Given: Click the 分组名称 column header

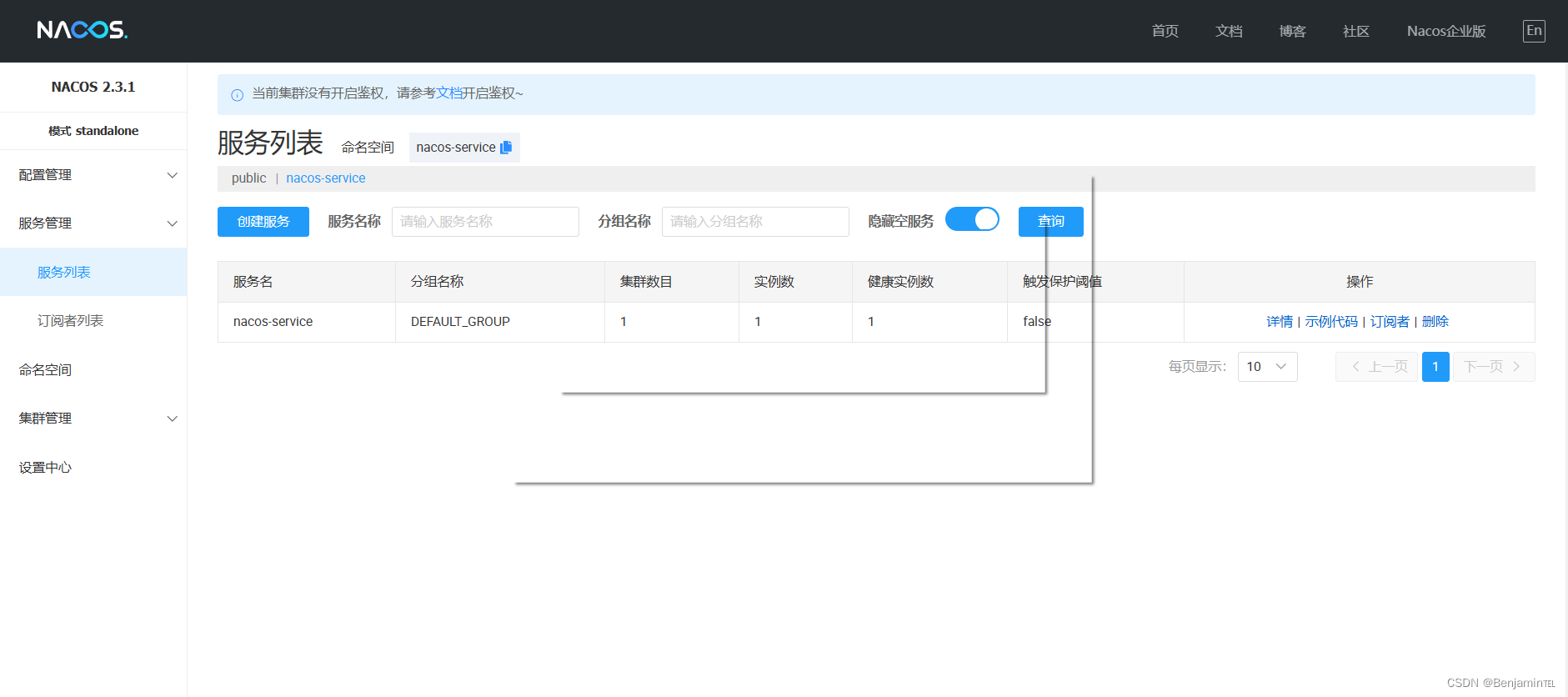Looking at the screenshot, I should pyautogui.click(x=500, y=282).
